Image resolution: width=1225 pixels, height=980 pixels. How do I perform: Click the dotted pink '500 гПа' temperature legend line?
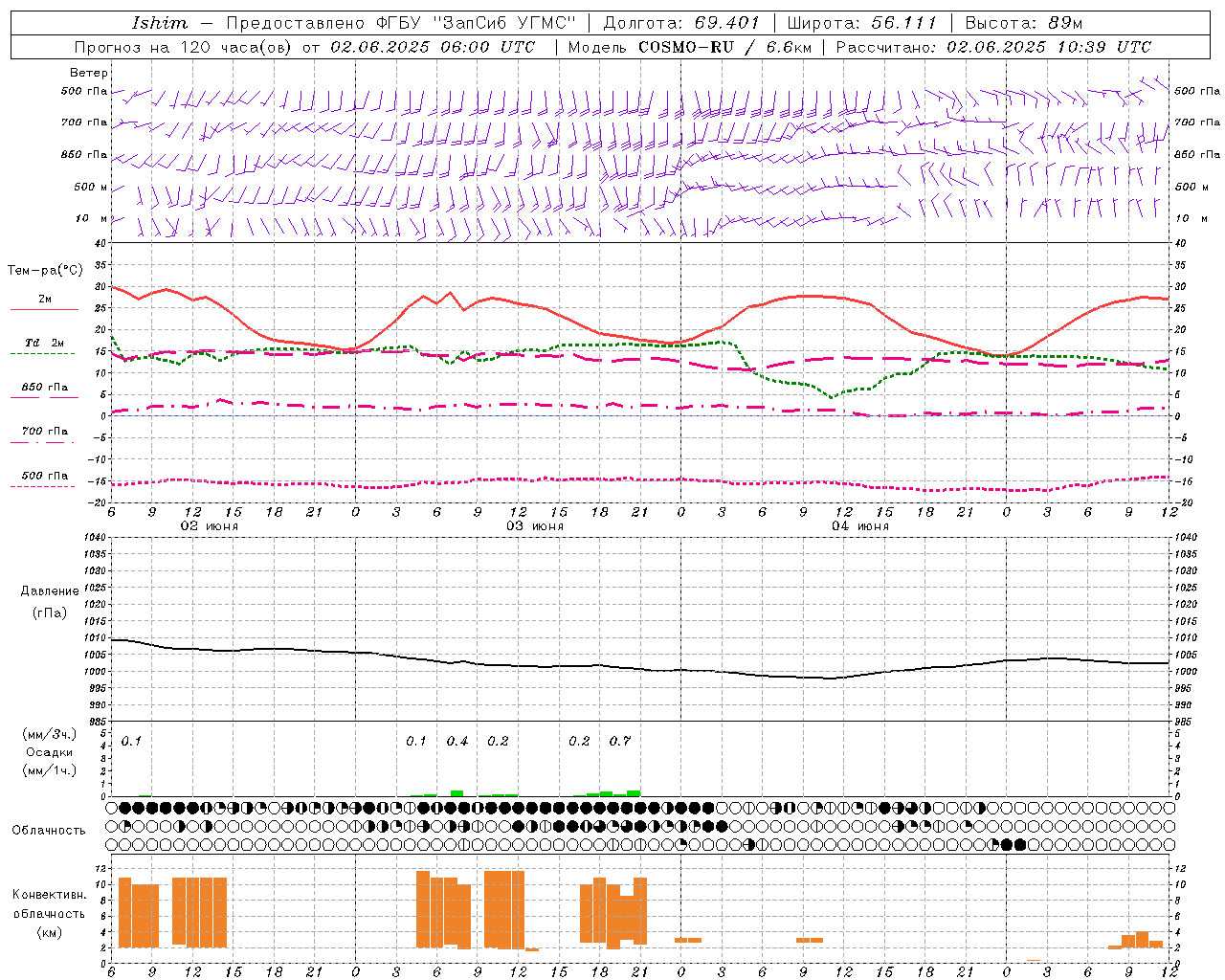point(43,486)
